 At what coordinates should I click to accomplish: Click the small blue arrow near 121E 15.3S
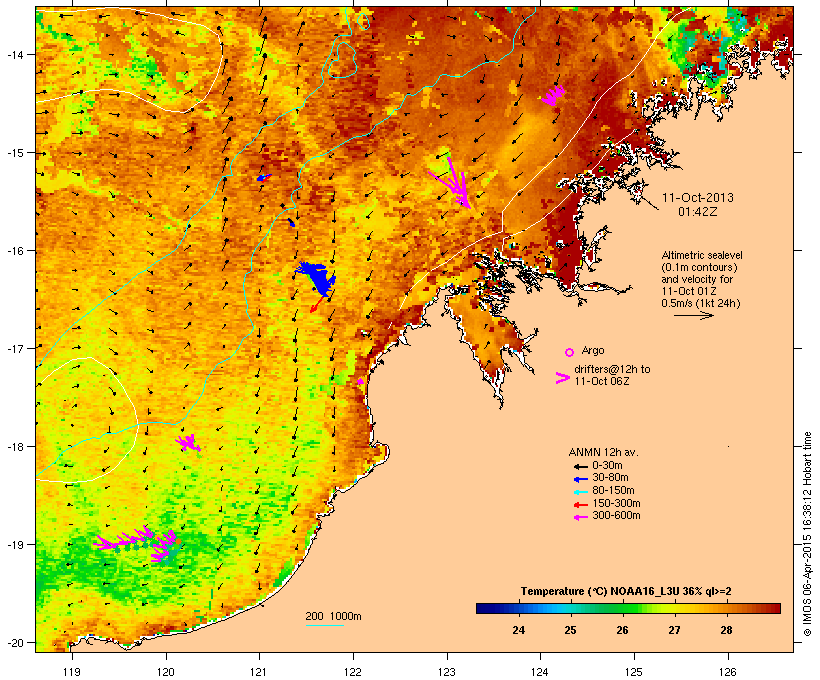click(x=264, y=178)
